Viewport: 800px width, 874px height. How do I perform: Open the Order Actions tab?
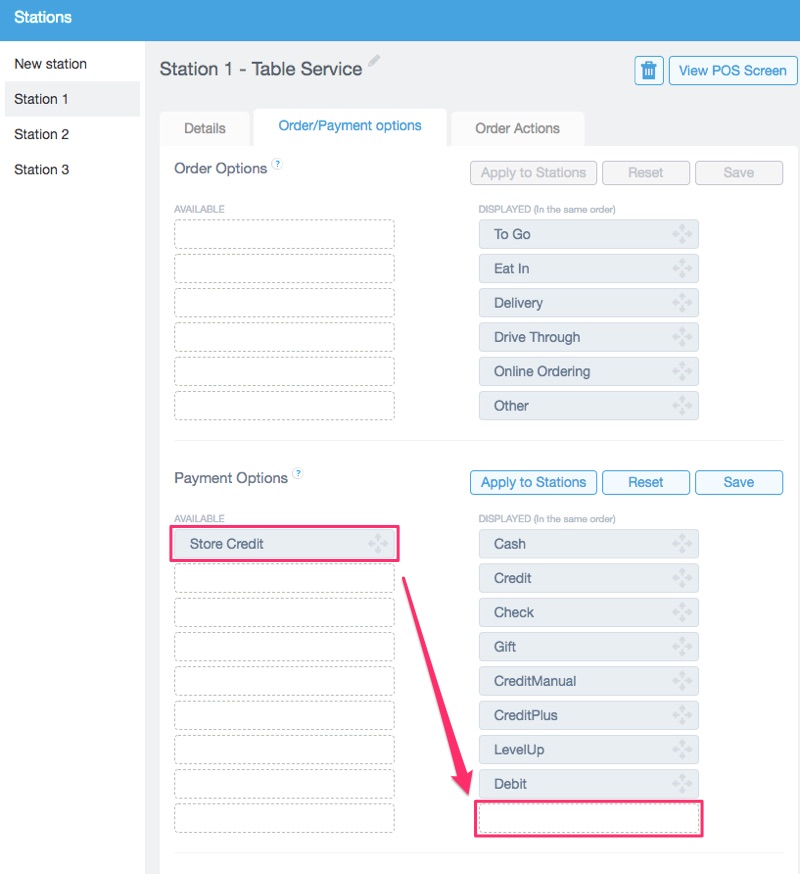517,128
